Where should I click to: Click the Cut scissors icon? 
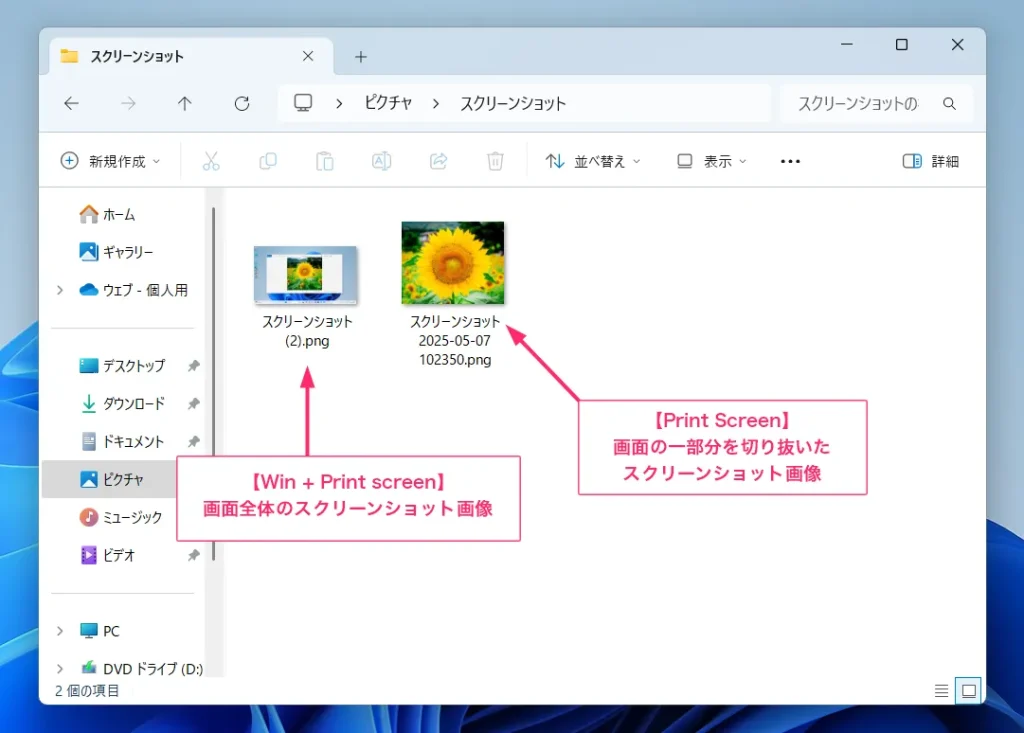tap(211, 161)
